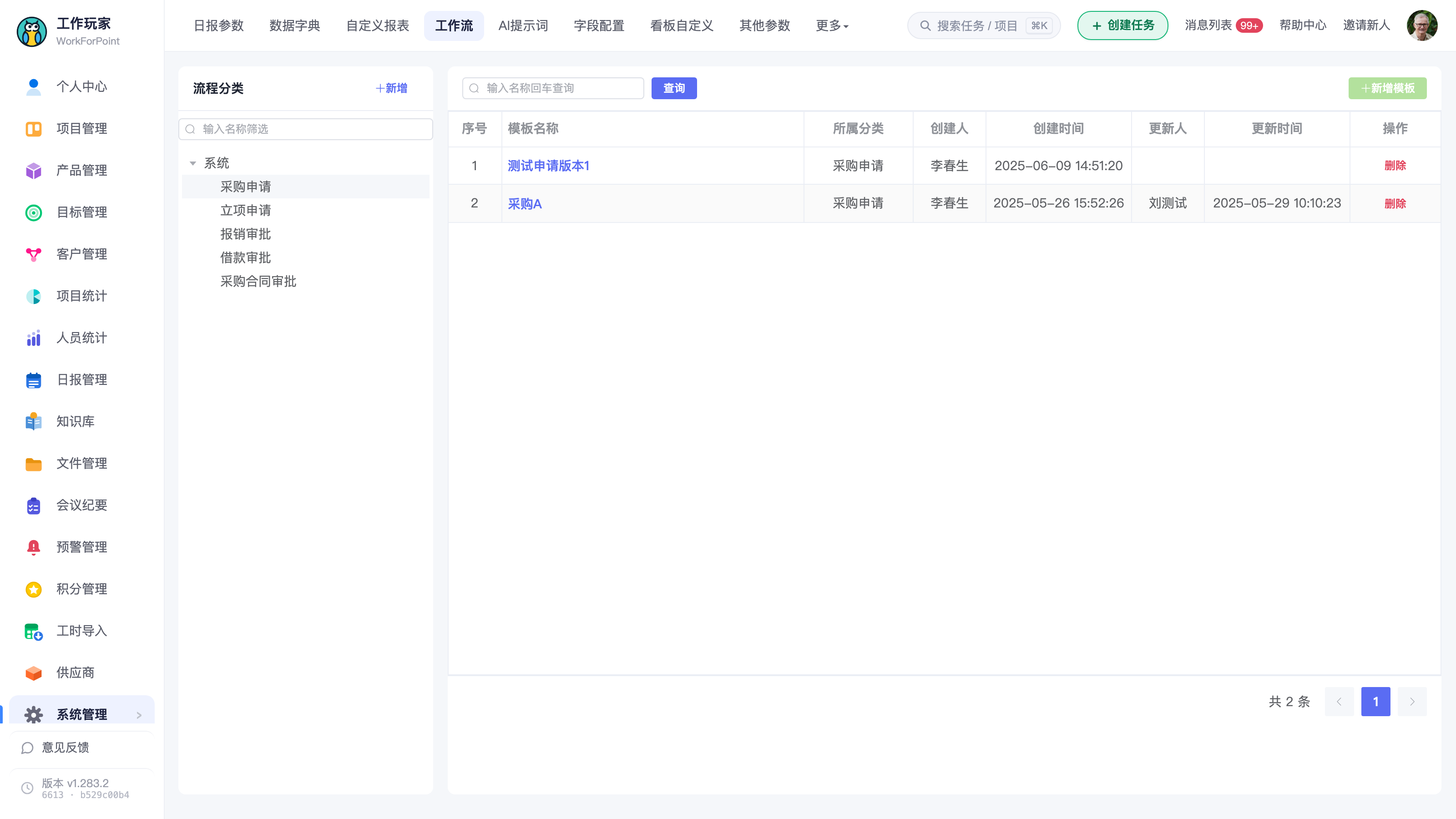Delete the 采购A template row

1395,203
